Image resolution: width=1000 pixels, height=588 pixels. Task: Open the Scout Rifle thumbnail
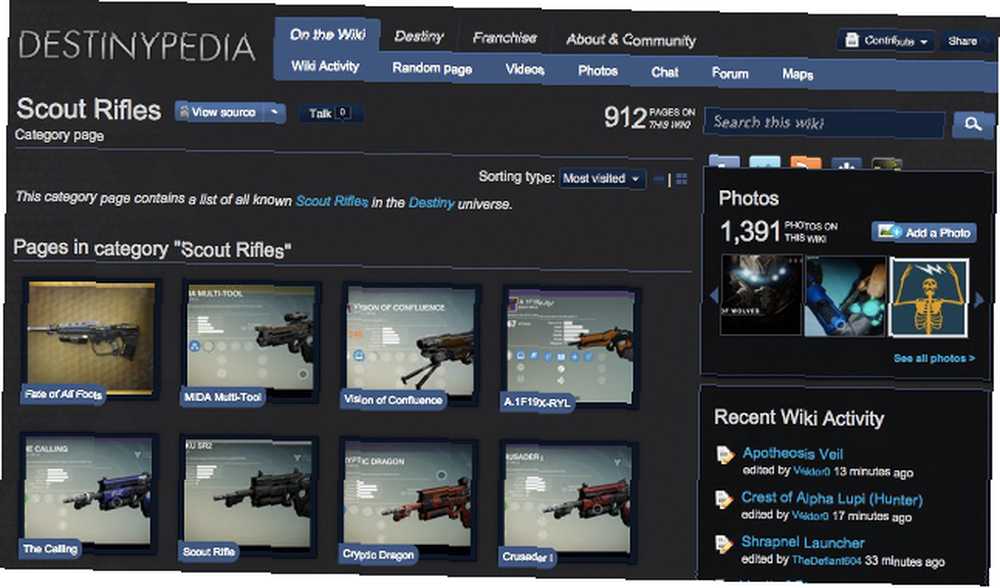pos(247,498)
